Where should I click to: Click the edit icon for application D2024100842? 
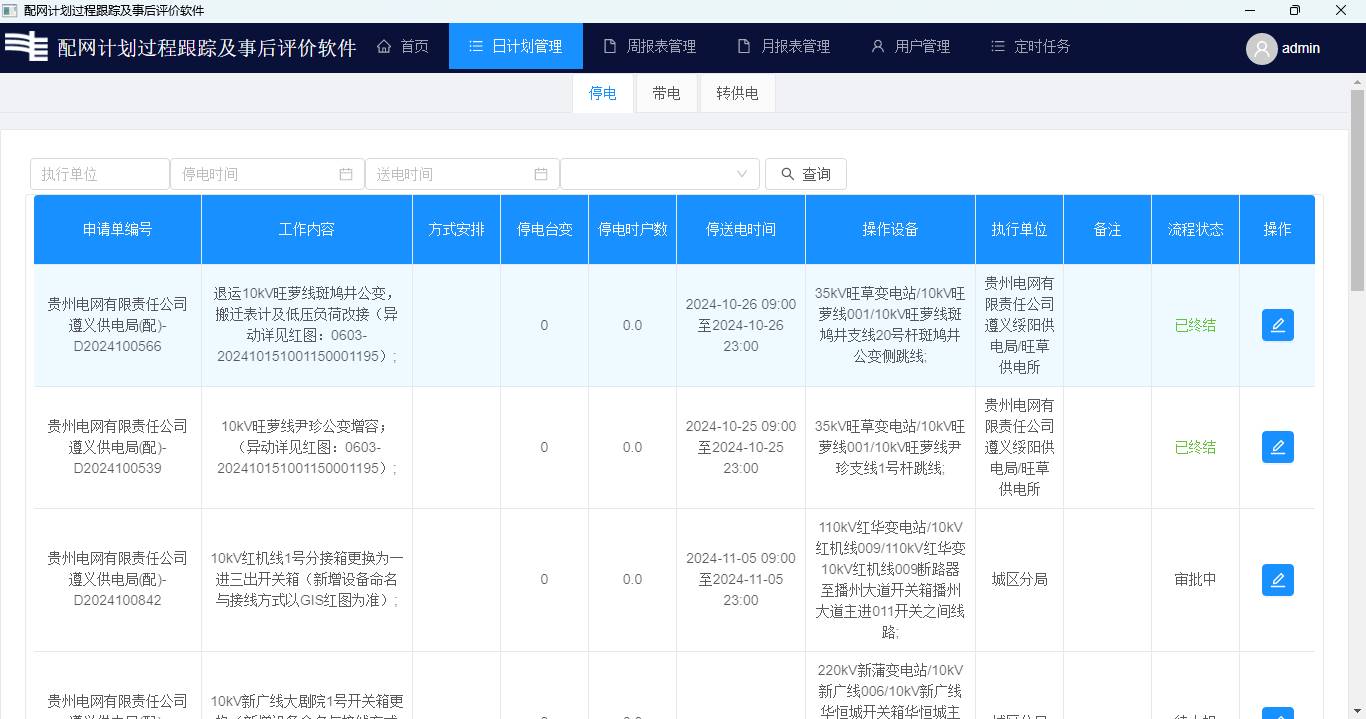coord(1277,579)
